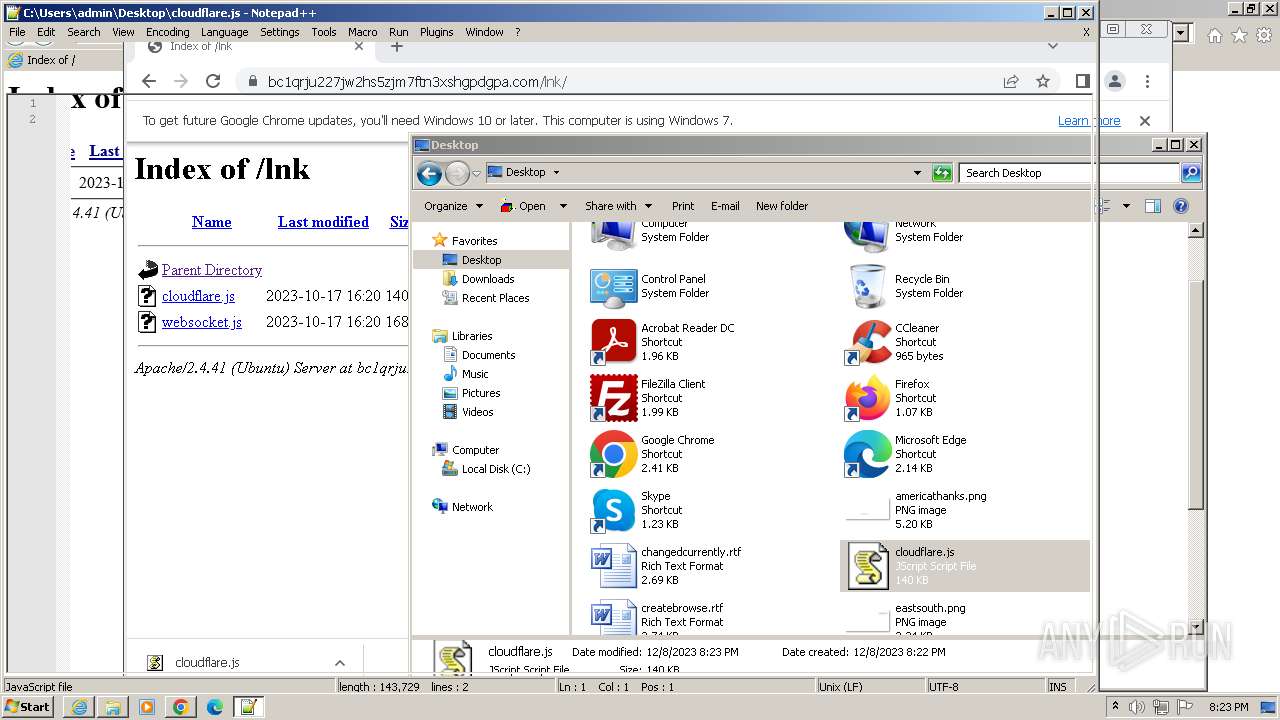Select the CCleaner shortcut icon
Image resolution: width=1280 pixels, height=720 pixels.
coord(867,342)
